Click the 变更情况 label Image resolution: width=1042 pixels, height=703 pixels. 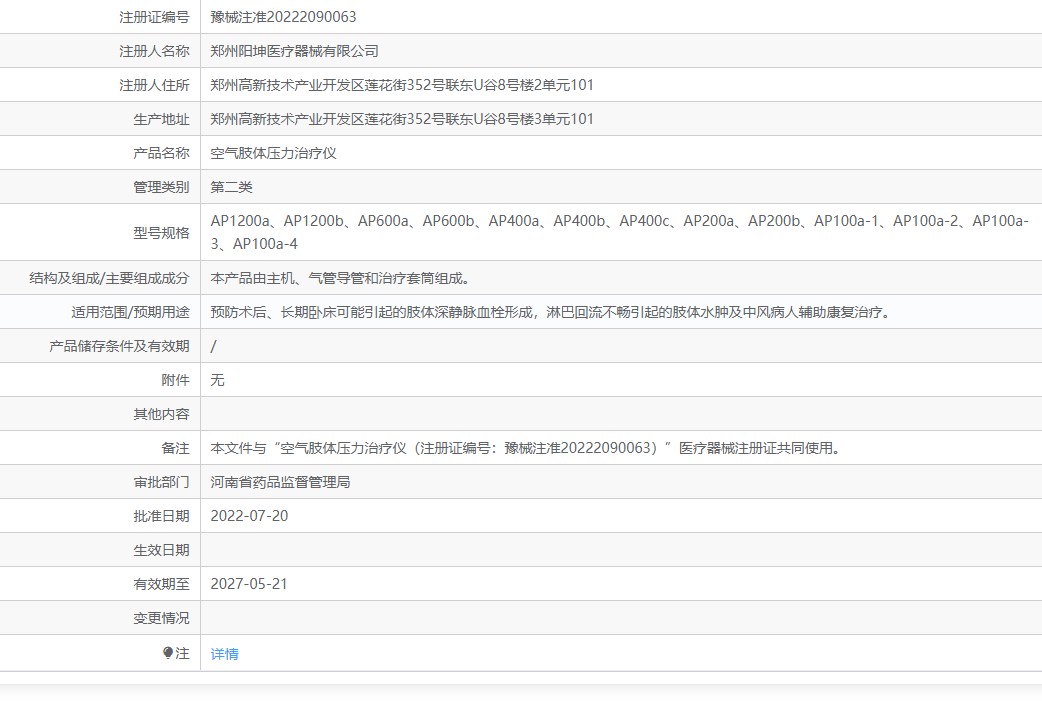(x=161, y=619)
